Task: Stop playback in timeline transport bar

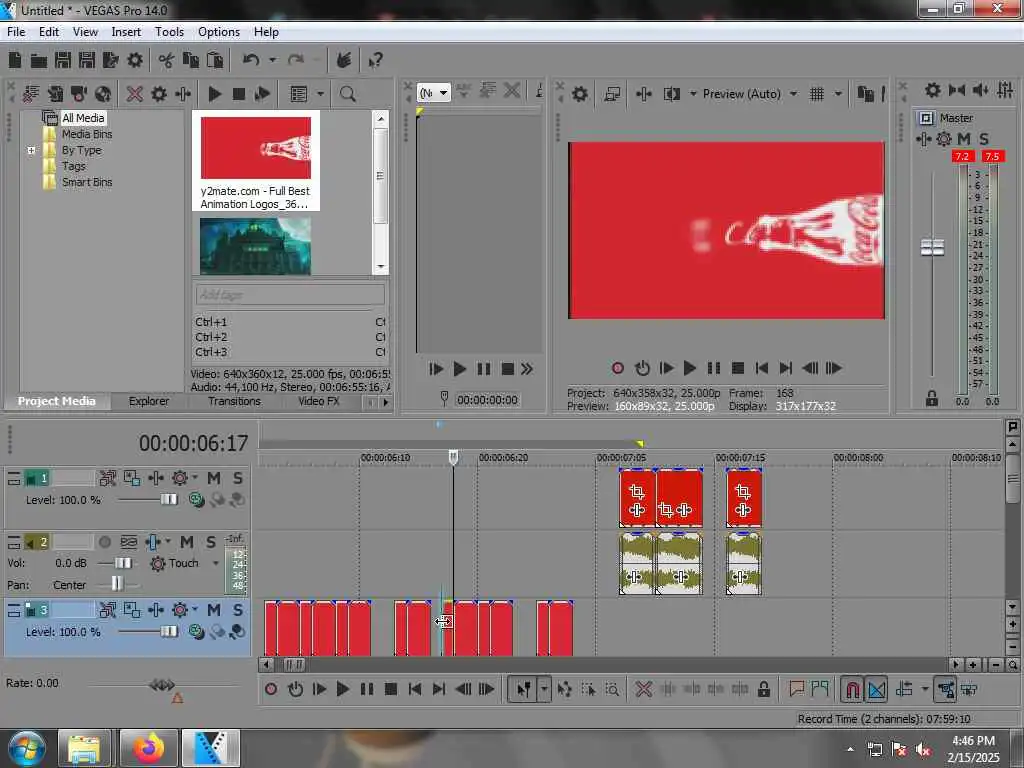Action: coord(391,690)
